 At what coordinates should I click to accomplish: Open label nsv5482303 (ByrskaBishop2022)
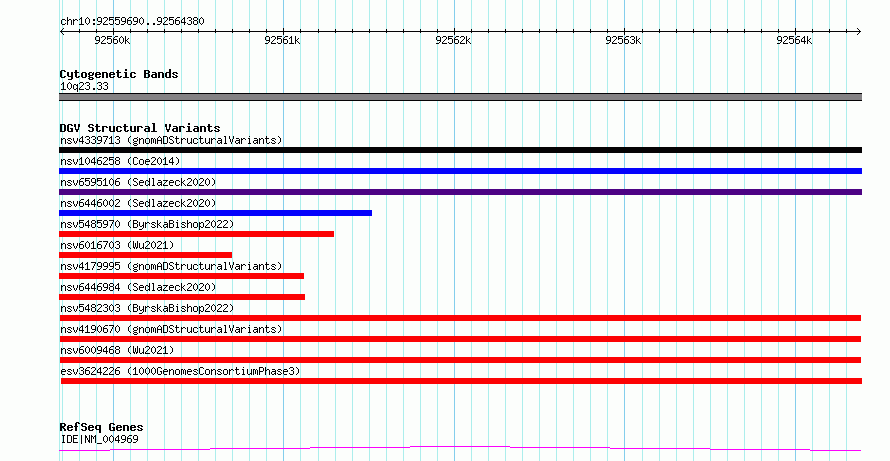(x=147, y=308)
